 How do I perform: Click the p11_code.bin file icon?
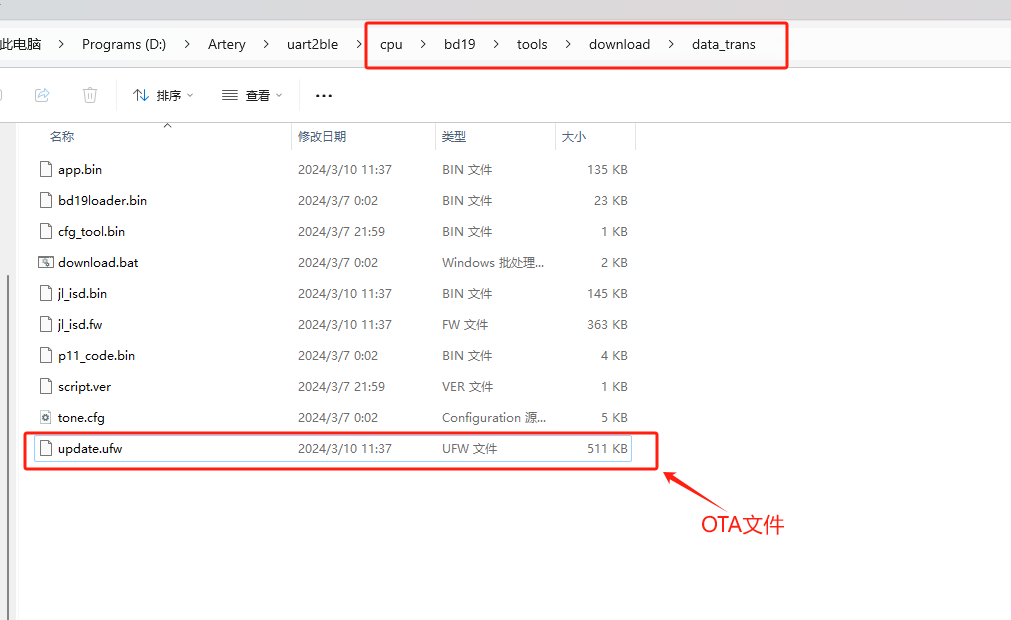click(x=46, y=355)
